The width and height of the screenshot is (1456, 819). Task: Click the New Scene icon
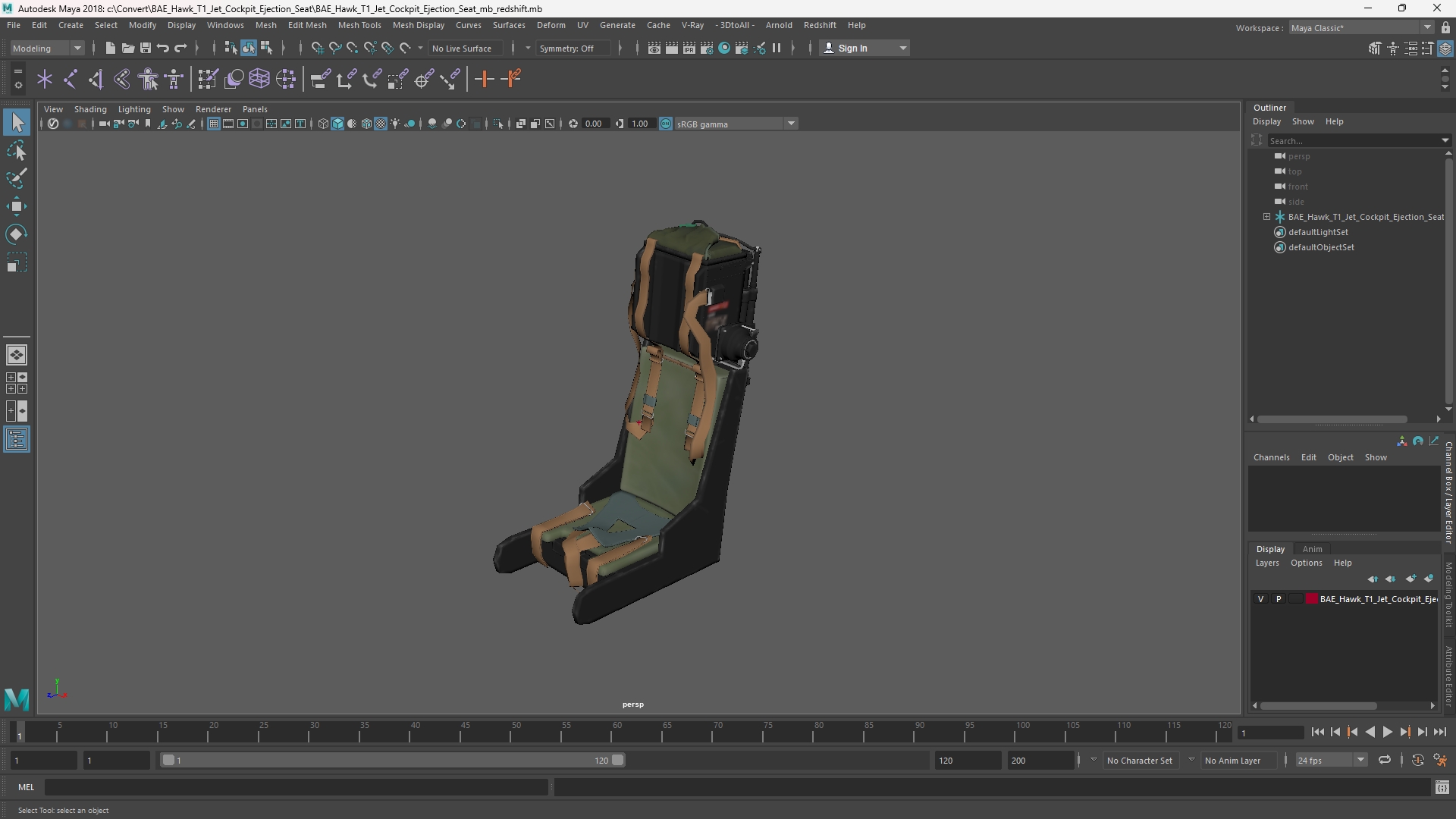coord(110,49)
